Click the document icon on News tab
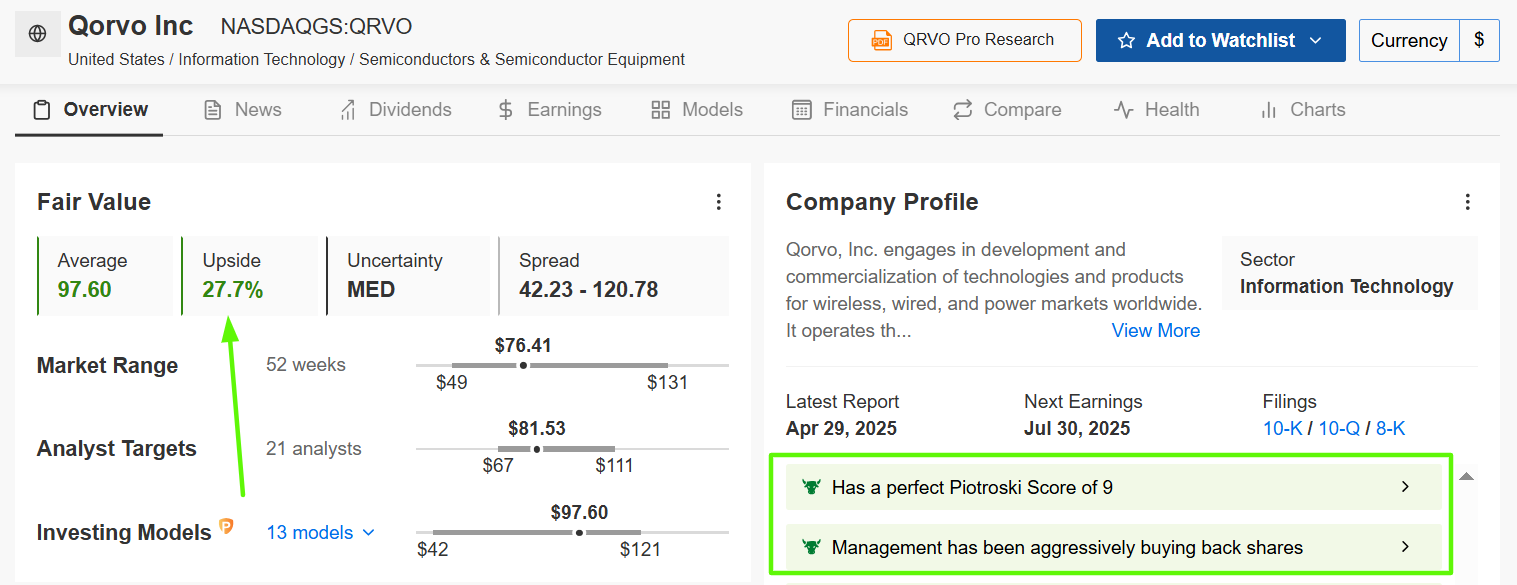1517x585 pixels. coord(212,110)
